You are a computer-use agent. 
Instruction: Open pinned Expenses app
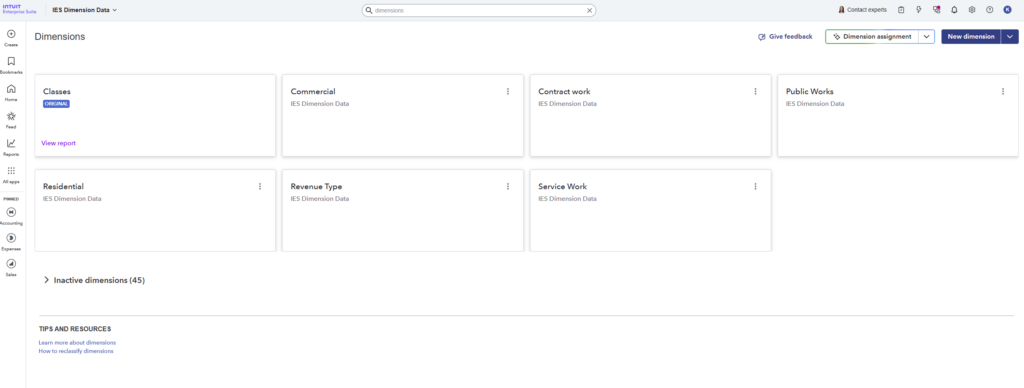(x=11, y=242)
